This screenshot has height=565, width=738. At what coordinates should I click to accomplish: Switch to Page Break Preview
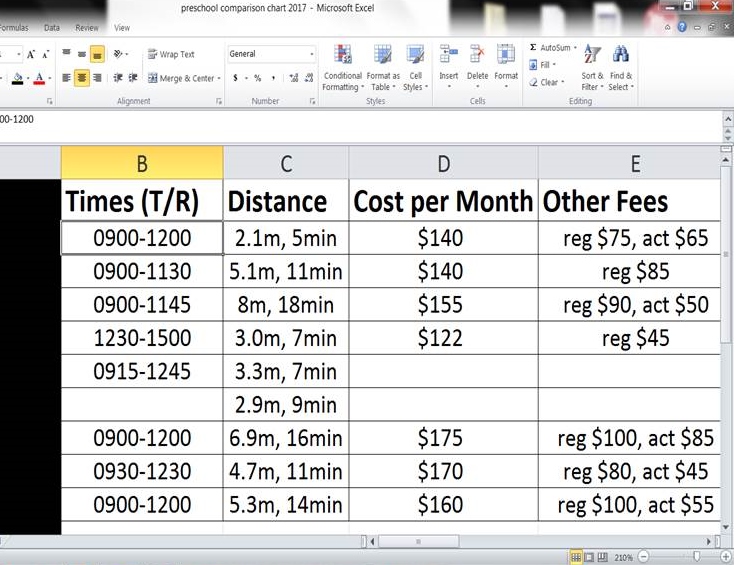click(x=602, y=557)
